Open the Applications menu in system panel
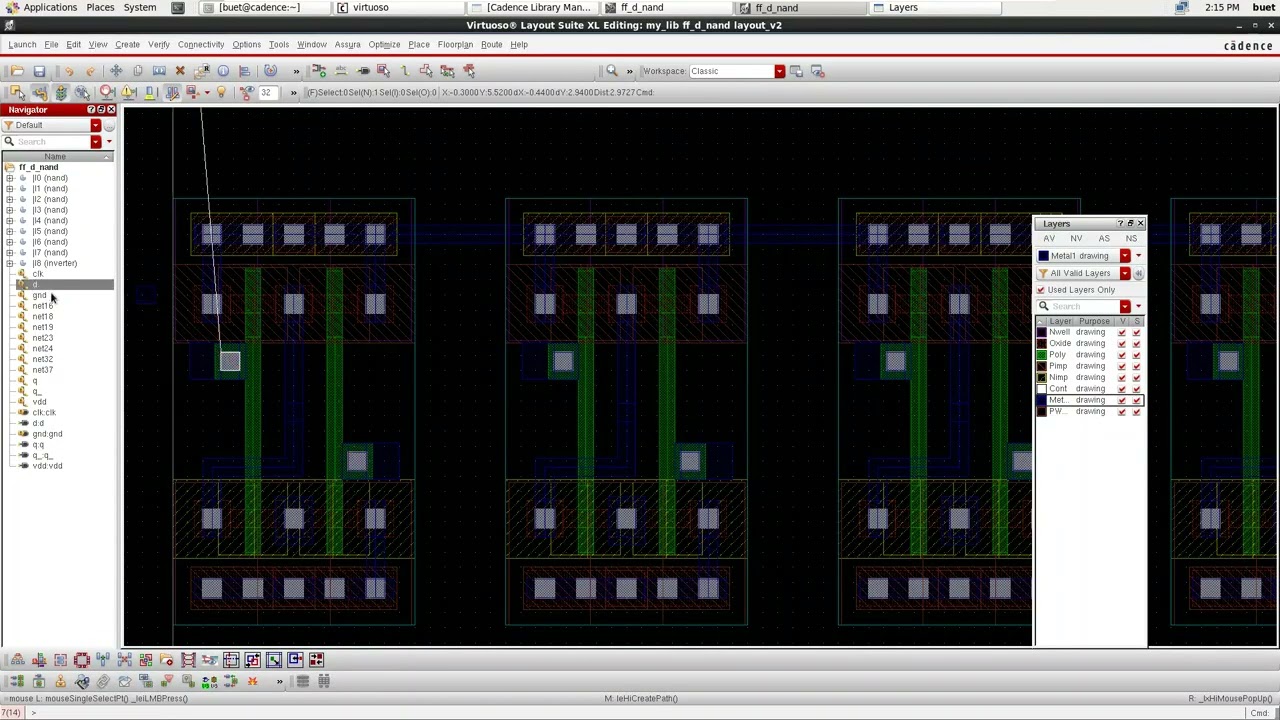The height and width of the screenshot is (720, 1280). point(50,7)
